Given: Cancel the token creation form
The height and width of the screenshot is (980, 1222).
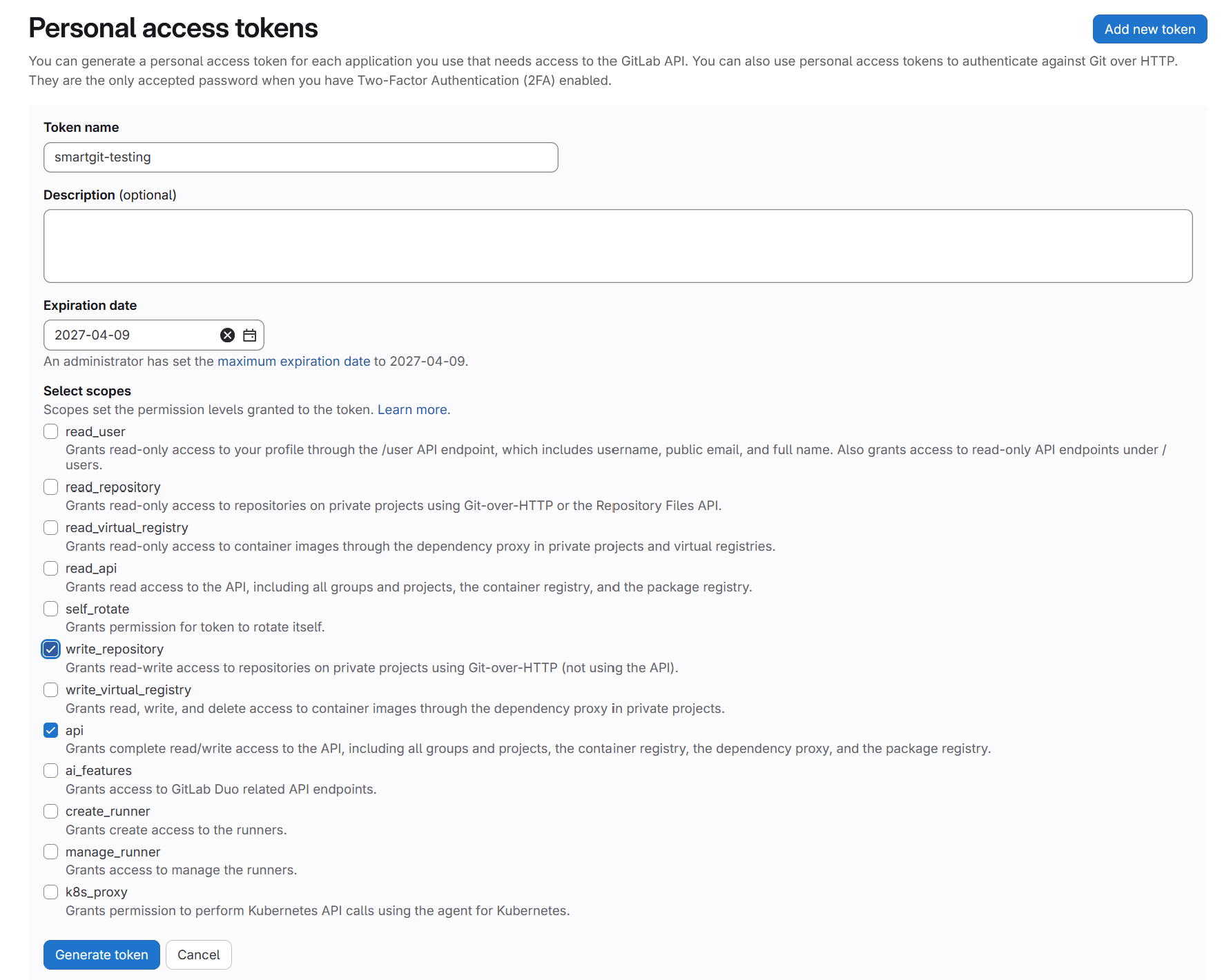Looking at the screenshot, I should tap(198, 954).
